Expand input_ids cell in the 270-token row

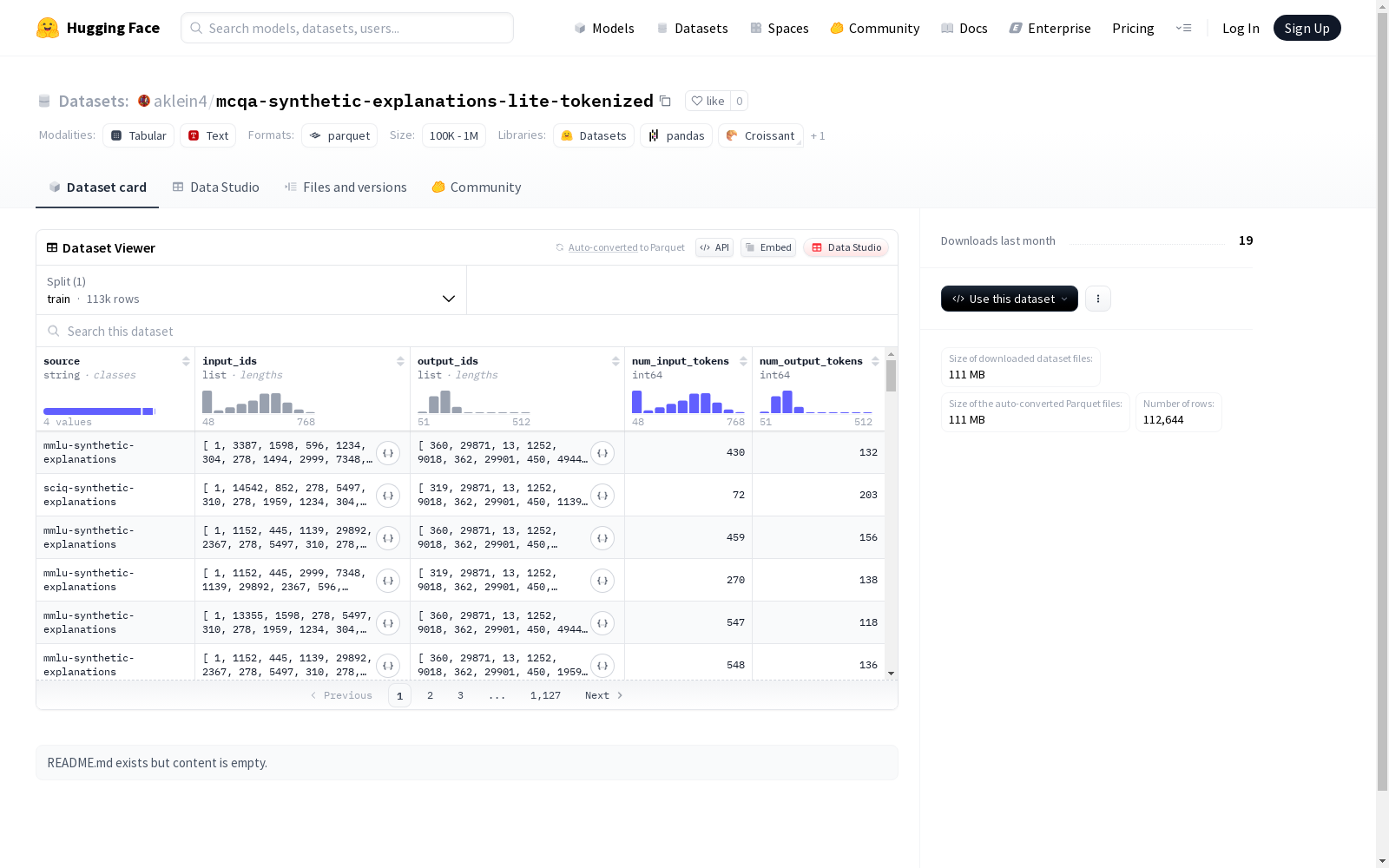coord(388,581)
